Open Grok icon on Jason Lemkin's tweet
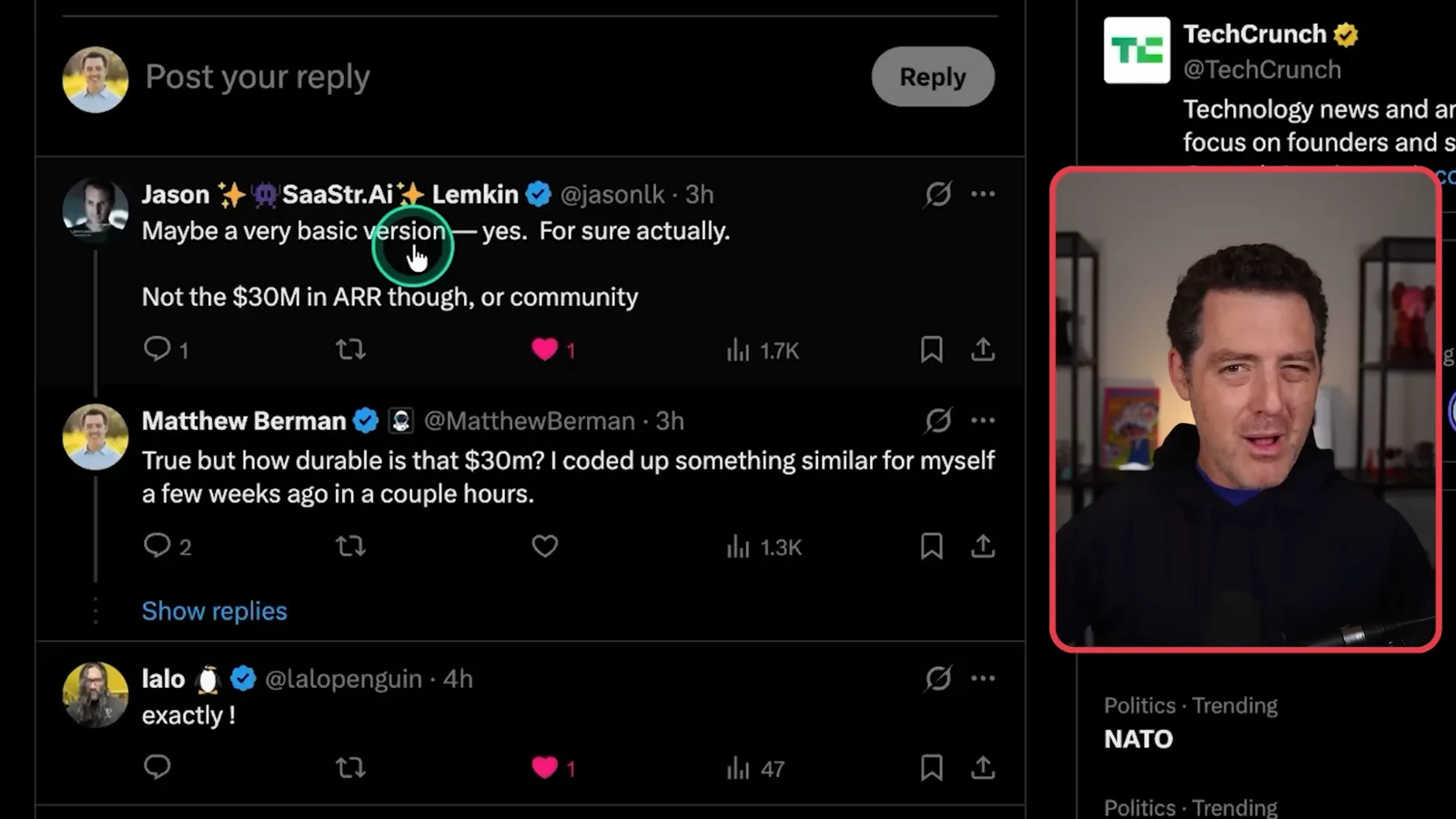The image size is (1456, 819). click(x=938, y=194)
